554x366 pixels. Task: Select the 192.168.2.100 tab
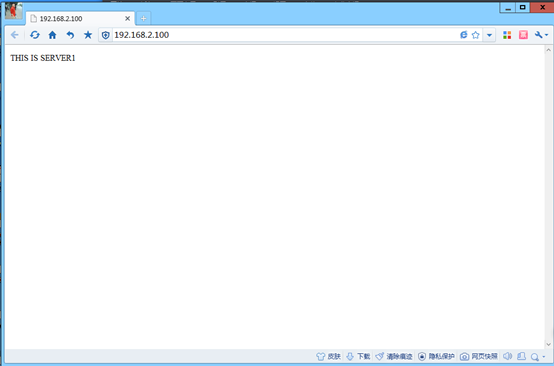click(x=81, y=18)
